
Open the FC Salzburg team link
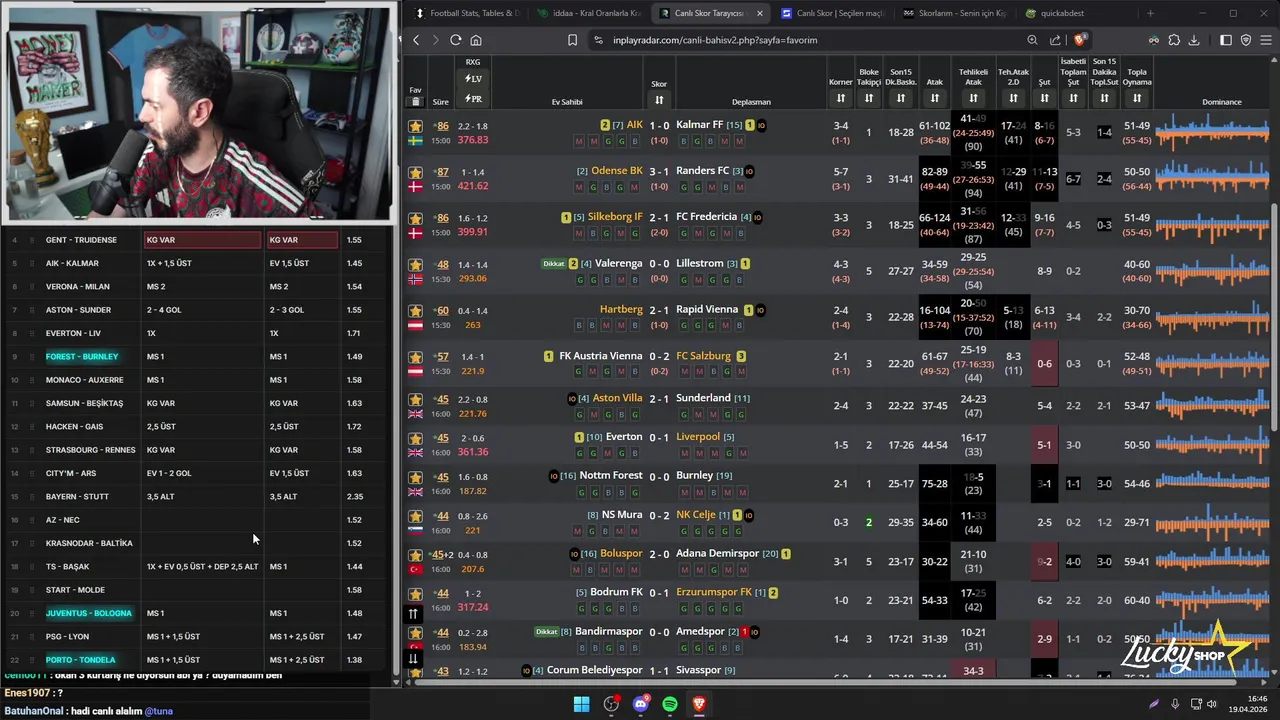point(703,356)
